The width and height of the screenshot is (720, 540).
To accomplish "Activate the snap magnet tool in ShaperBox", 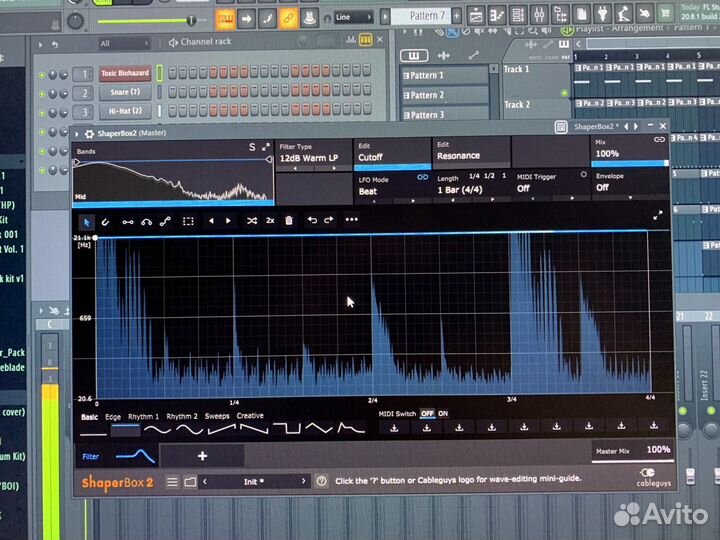I will [105, 222].
